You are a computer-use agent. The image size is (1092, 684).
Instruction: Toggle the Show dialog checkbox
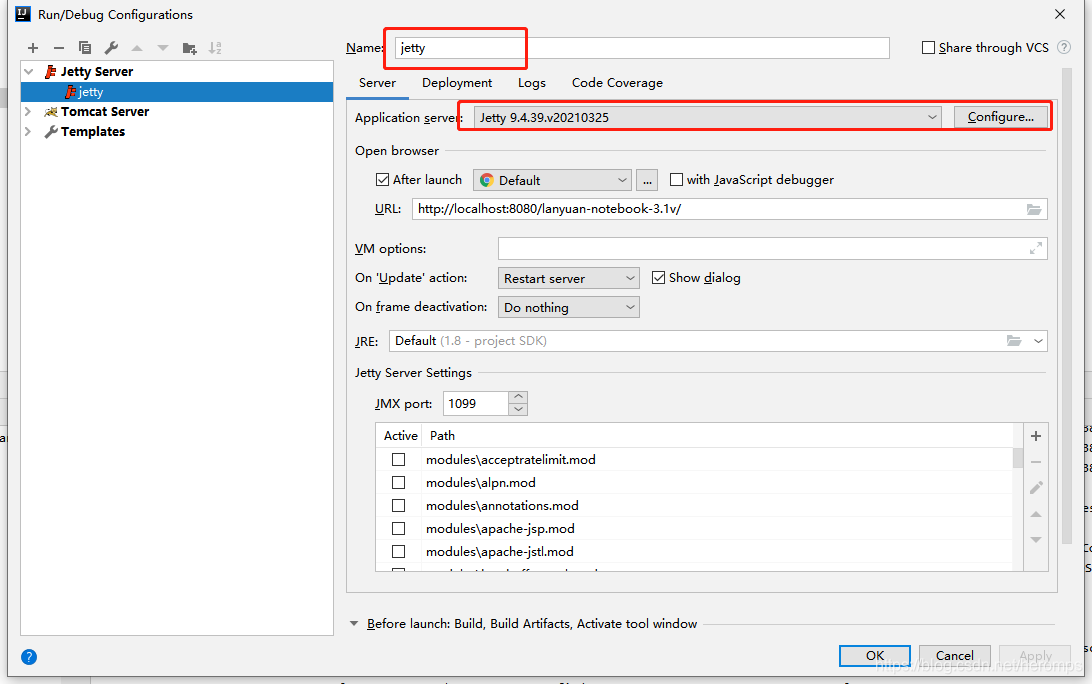point(658,278)
